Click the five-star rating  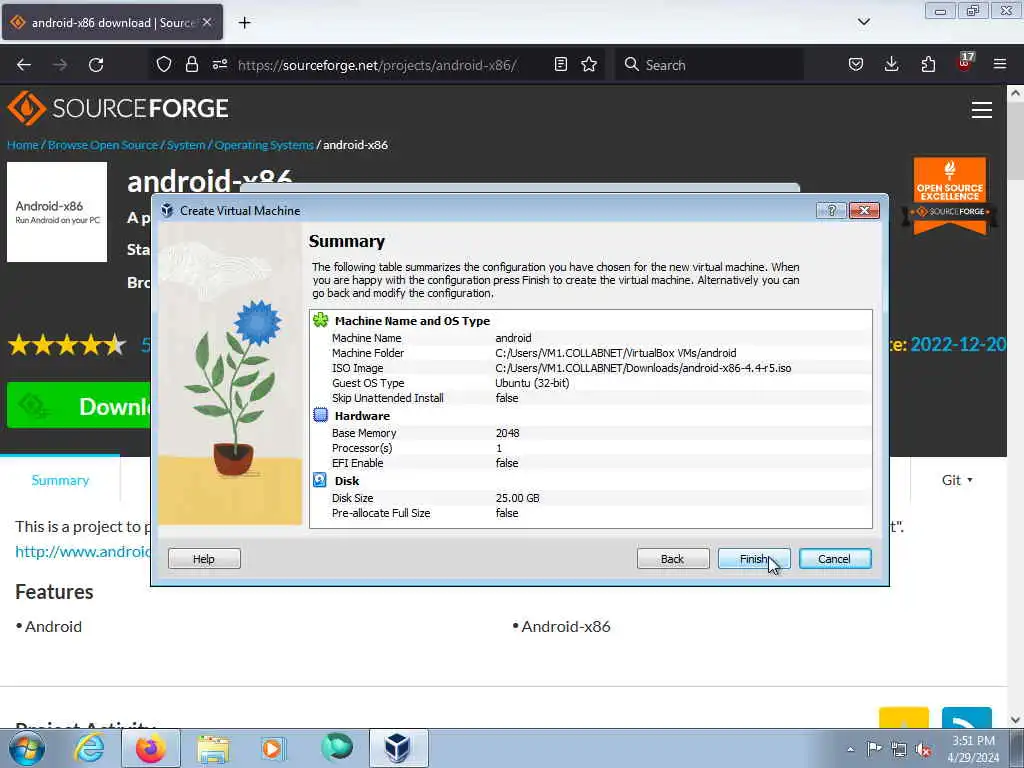tap(67, 344)
